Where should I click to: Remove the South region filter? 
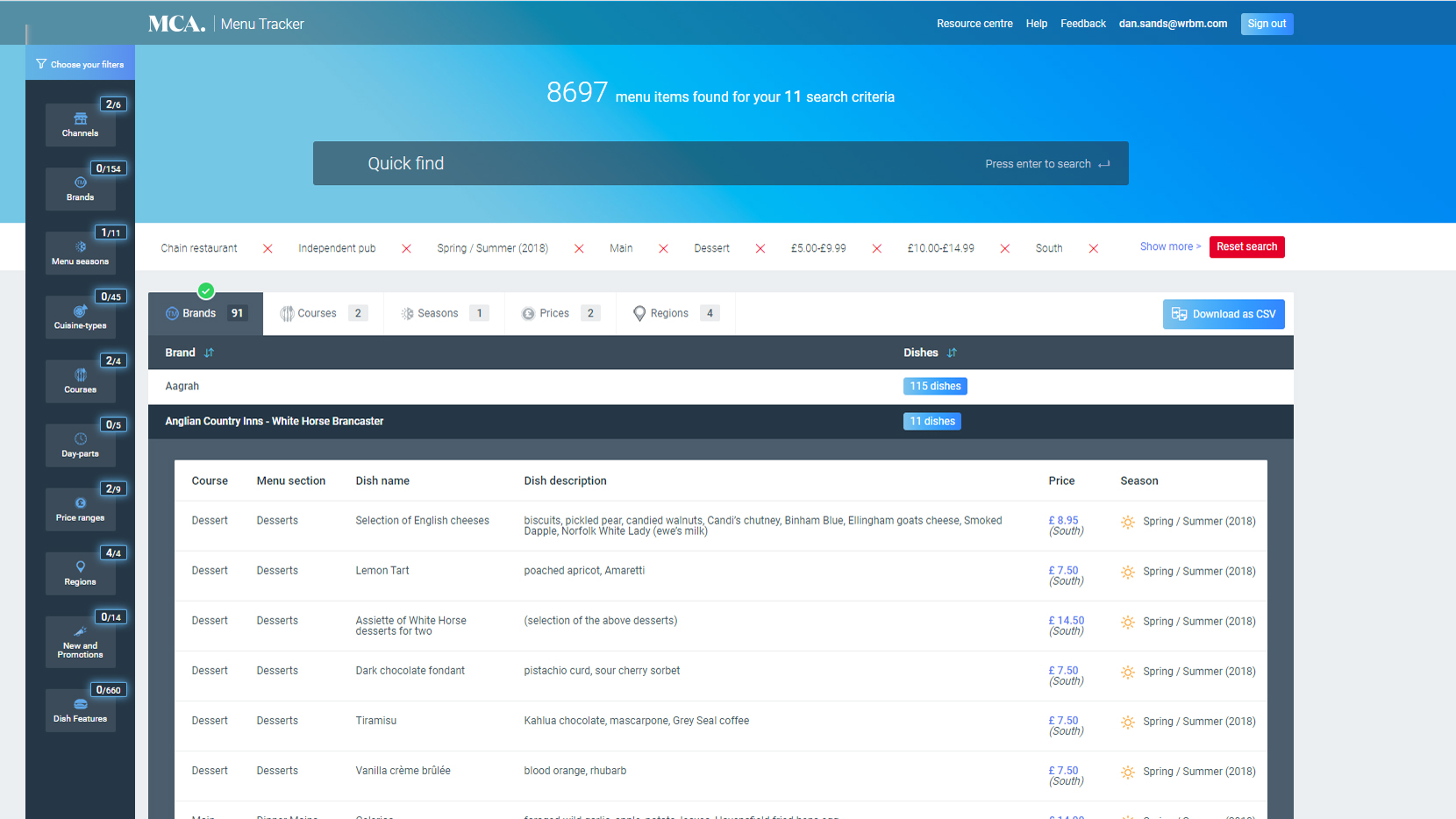(x=1094, y=248)
